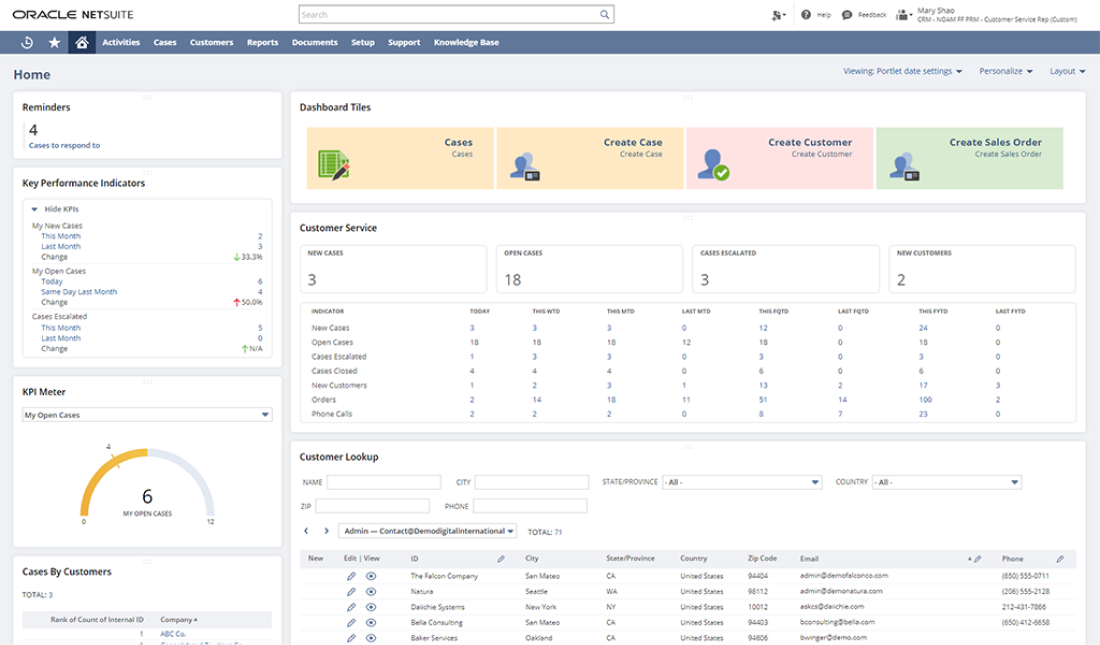
Task: View Natura record via eye icon
Action: (371, 592)
